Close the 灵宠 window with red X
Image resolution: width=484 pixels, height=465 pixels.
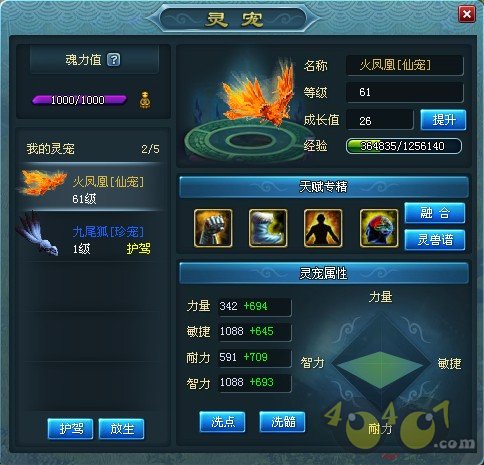point(467,14)
